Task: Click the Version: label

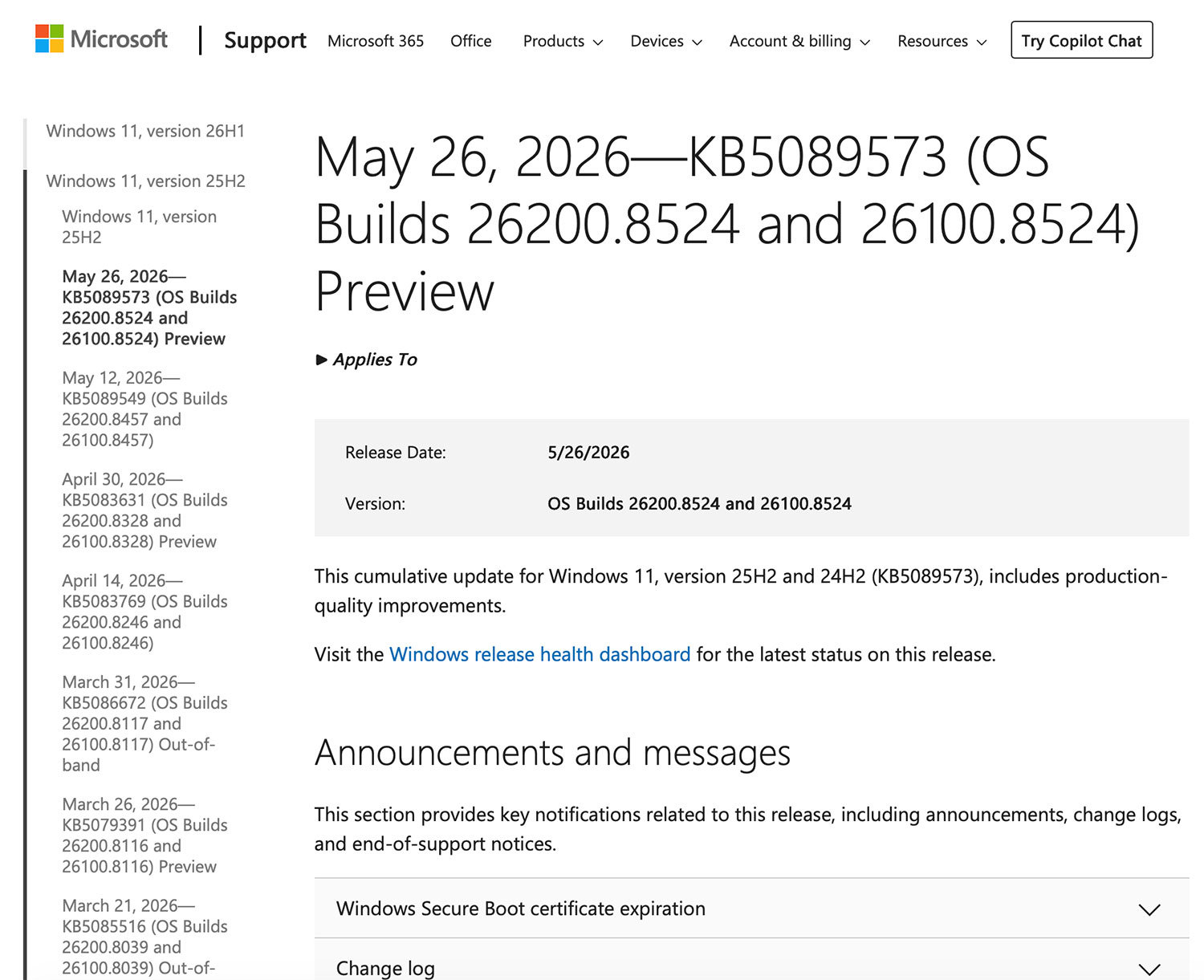Action: (375, 503)
